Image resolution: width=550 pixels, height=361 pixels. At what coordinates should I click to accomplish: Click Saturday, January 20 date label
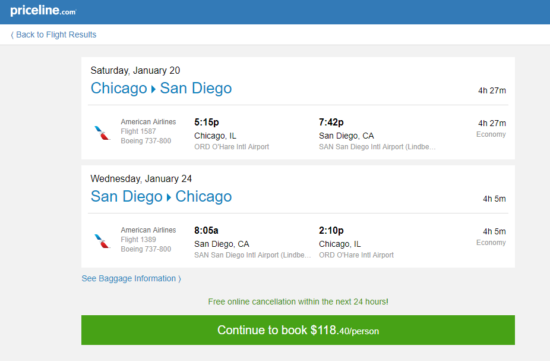click(135, 71)
